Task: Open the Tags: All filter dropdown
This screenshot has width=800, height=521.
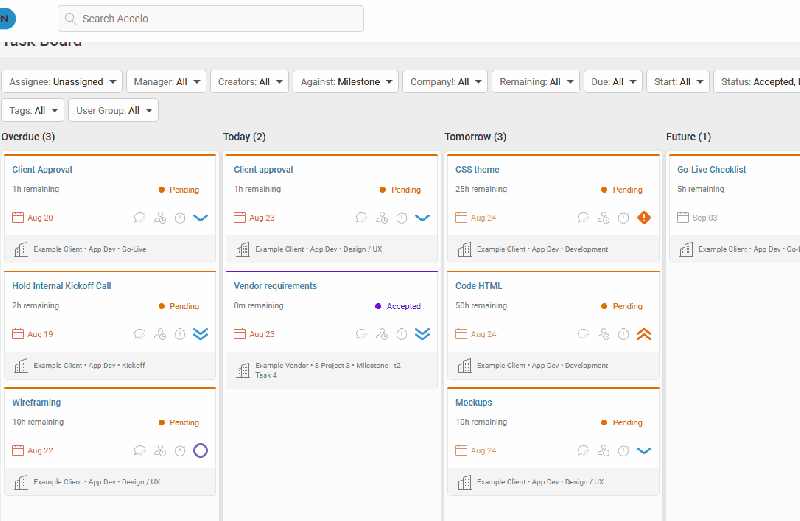Action: pyautogui.click(x=33, y=110)
